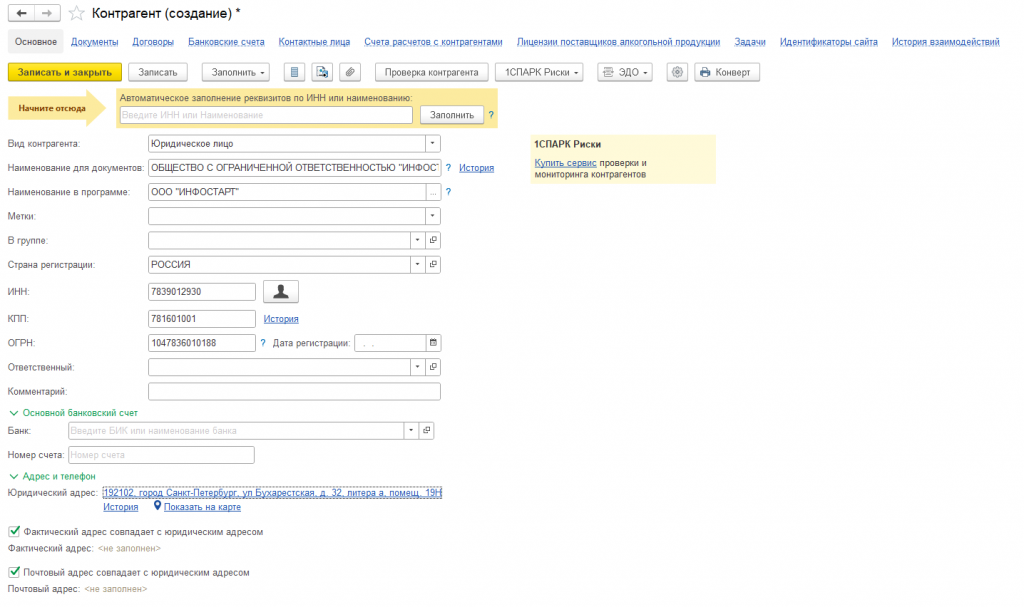
Task: Click help question mark near Заполнить button
Action: [491, 115]
